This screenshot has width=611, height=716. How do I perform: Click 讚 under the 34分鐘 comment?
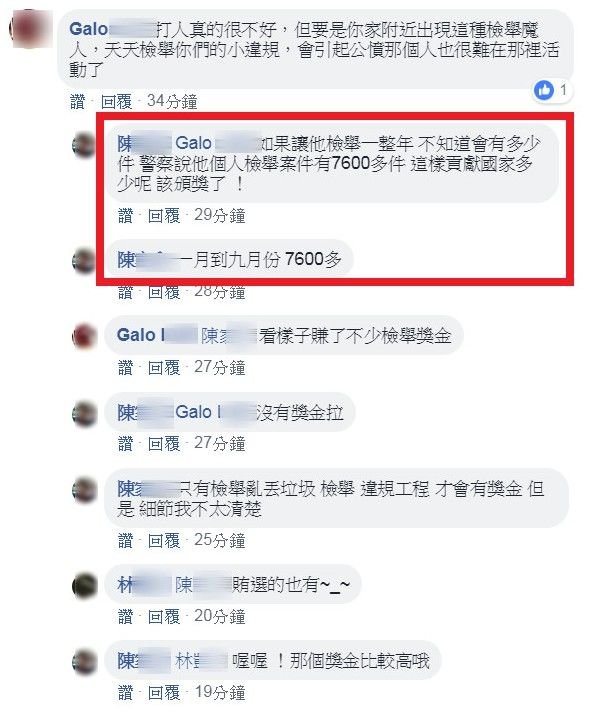coord(77,101)
